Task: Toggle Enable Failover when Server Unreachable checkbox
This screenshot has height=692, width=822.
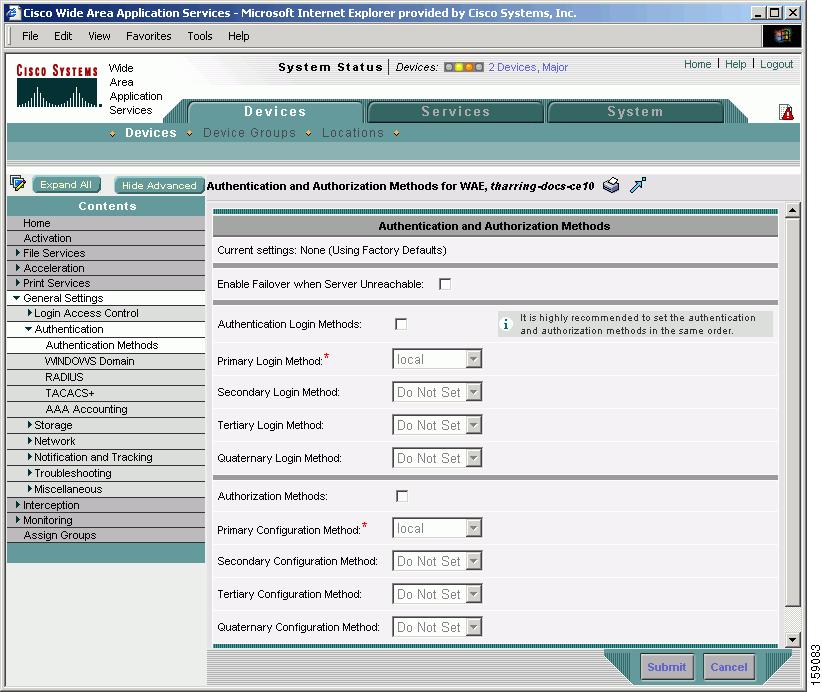Action: [445, 284]
